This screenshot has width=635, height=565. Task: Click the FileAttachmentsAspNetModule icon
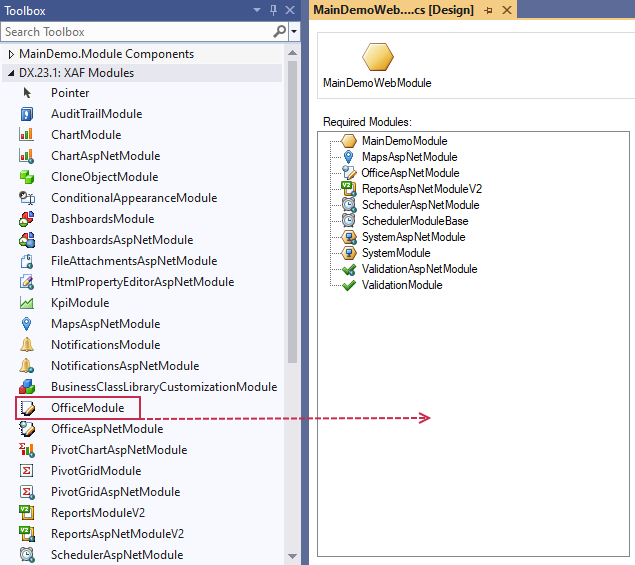[27, 261]
